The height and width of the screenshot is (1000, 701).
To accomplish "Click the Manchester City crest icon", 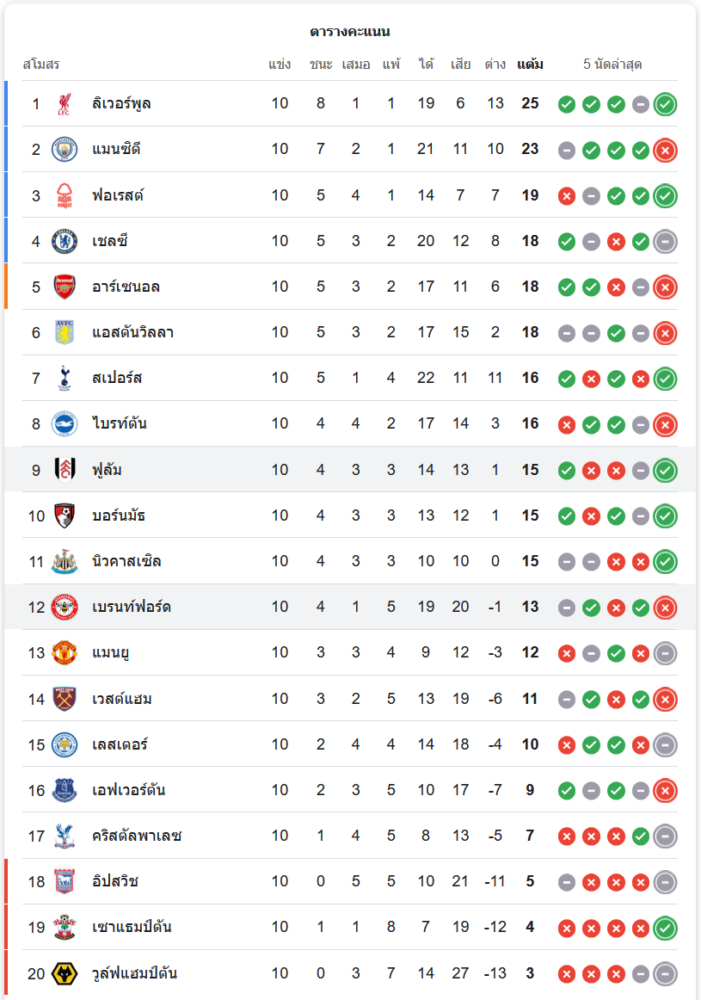I will click(64, 149).
